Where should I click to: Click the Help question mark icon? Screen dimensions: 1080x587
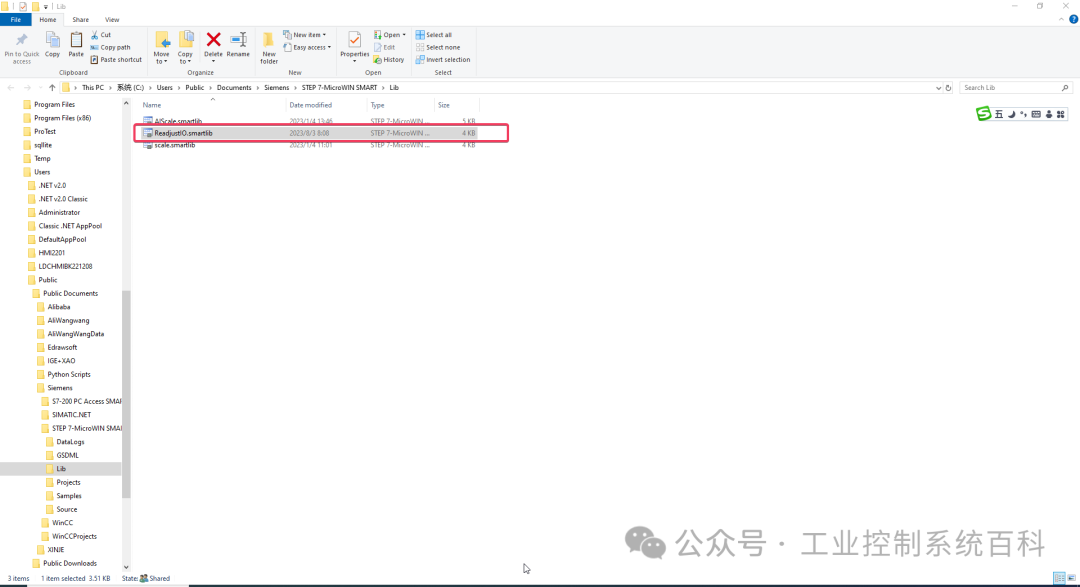point(1073,19)
